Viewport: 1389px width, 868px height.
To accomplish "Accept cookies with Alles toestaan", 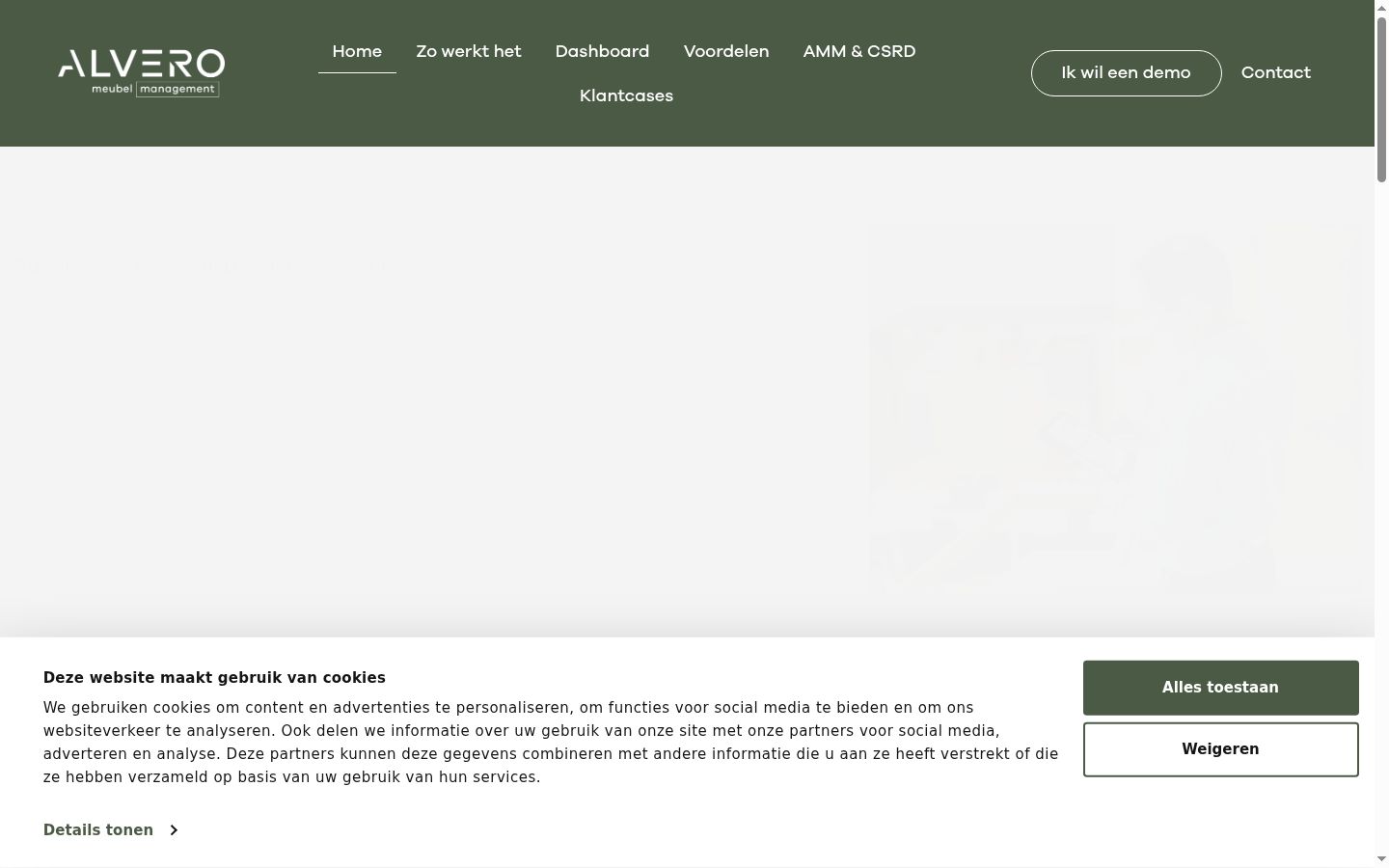I will click(1220, 688).
